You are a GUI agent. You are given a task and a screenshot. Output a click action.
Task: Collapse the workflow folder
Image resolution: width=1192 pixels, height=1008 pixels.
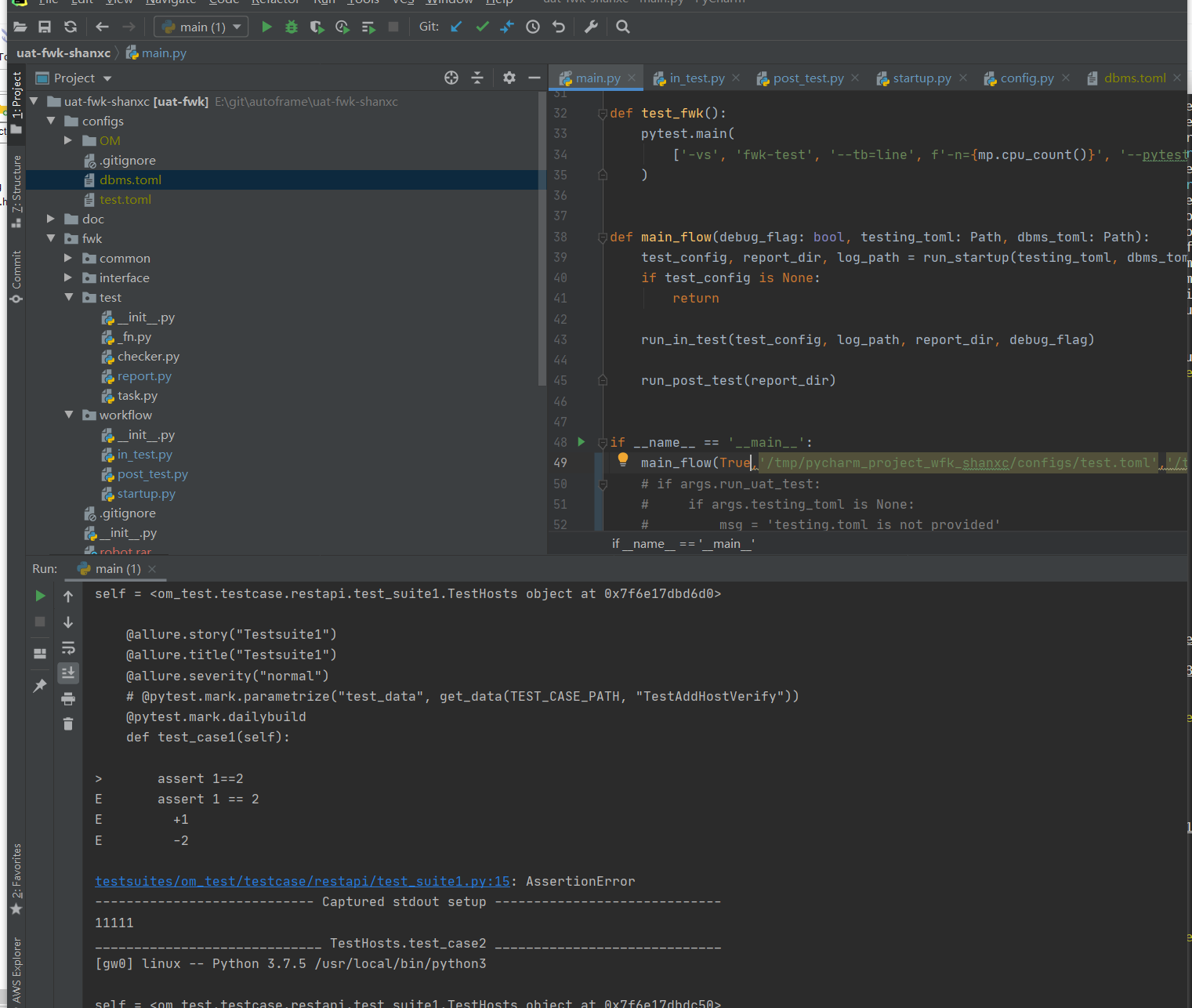tap(68, 415)
